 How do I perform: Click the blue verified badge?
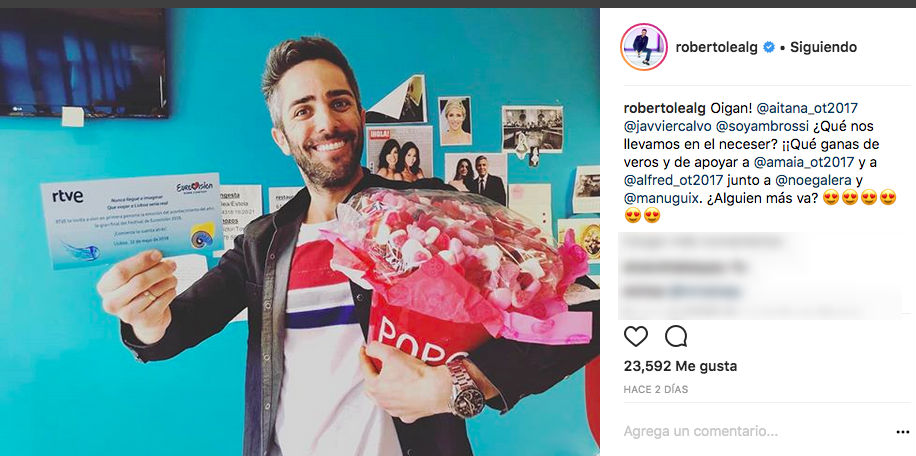[769, 48]
